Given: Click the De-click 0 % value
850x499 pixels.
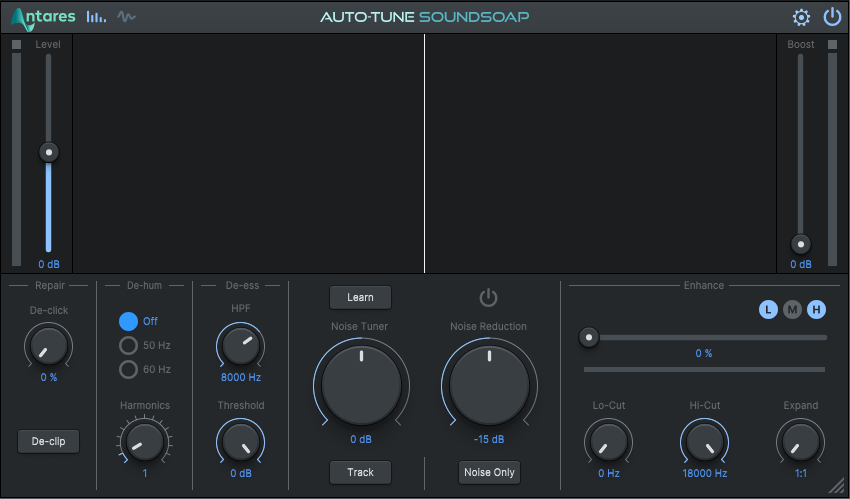Looking at the screenshot, I should (49, 378).
